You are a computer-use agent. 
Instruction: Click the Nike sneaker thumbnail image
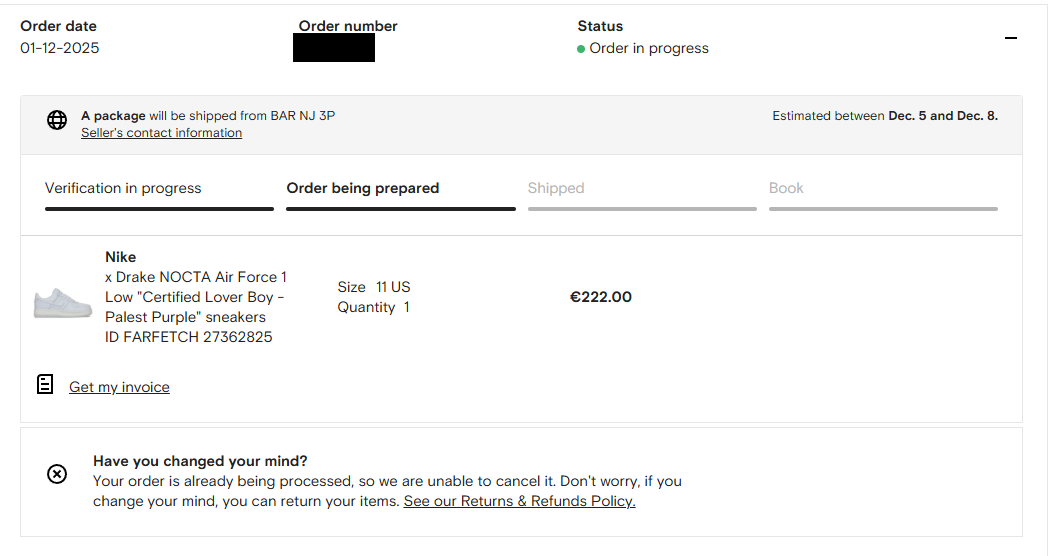tap(62, 302)
